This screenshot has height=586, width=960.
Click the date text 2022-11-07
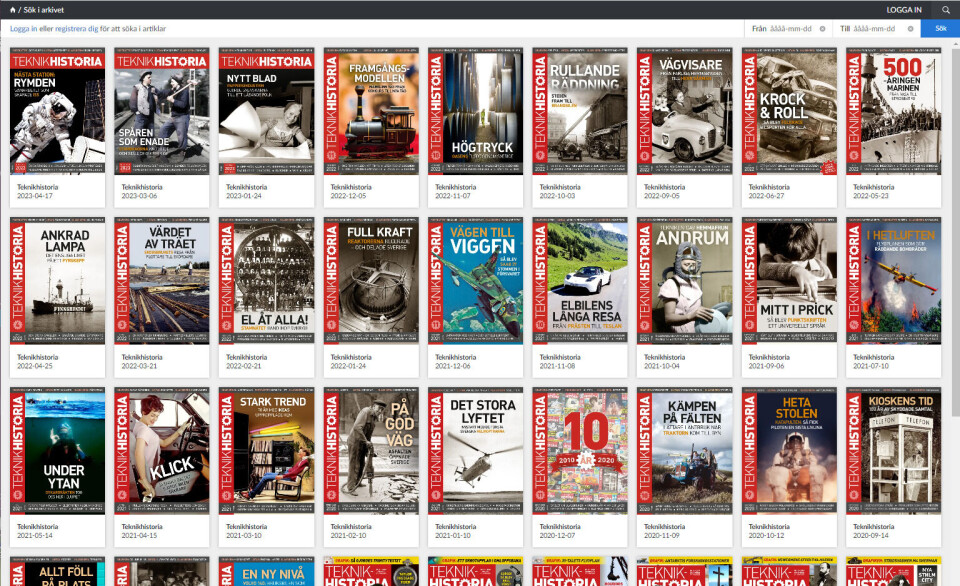pos(453,196)
